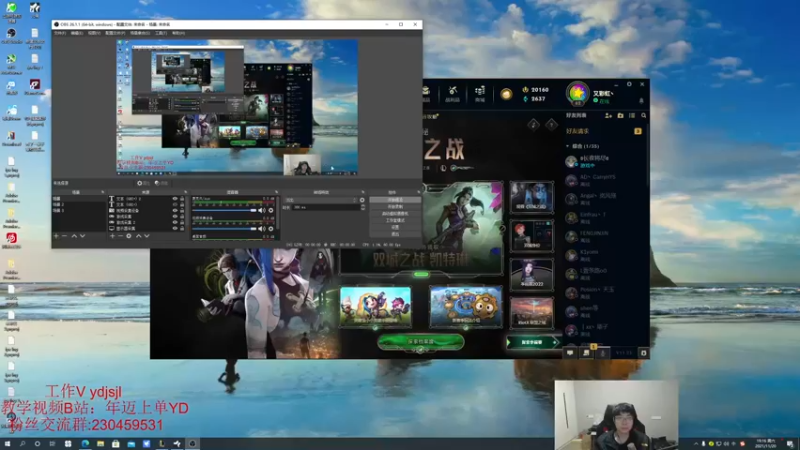This screenshot has width=800, height=450.
Task: Move selected OBS scene up
Action: pos(74,236)
